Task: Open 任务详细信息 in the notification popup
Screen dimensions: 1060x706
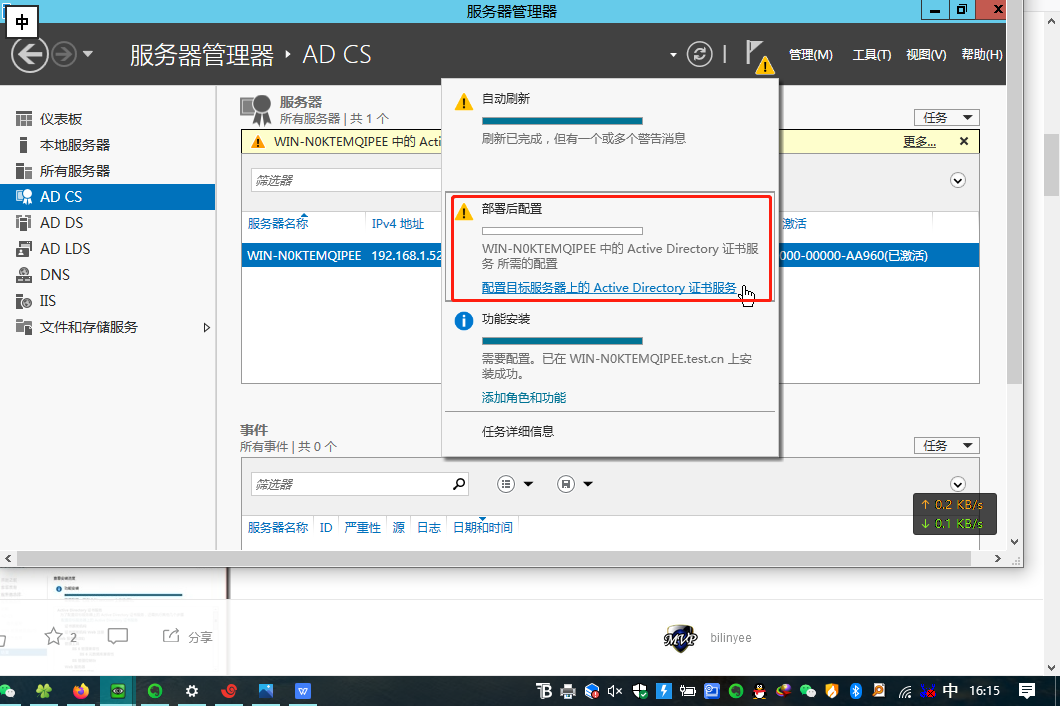Action: pyautogui.click(x=518, y=431)
